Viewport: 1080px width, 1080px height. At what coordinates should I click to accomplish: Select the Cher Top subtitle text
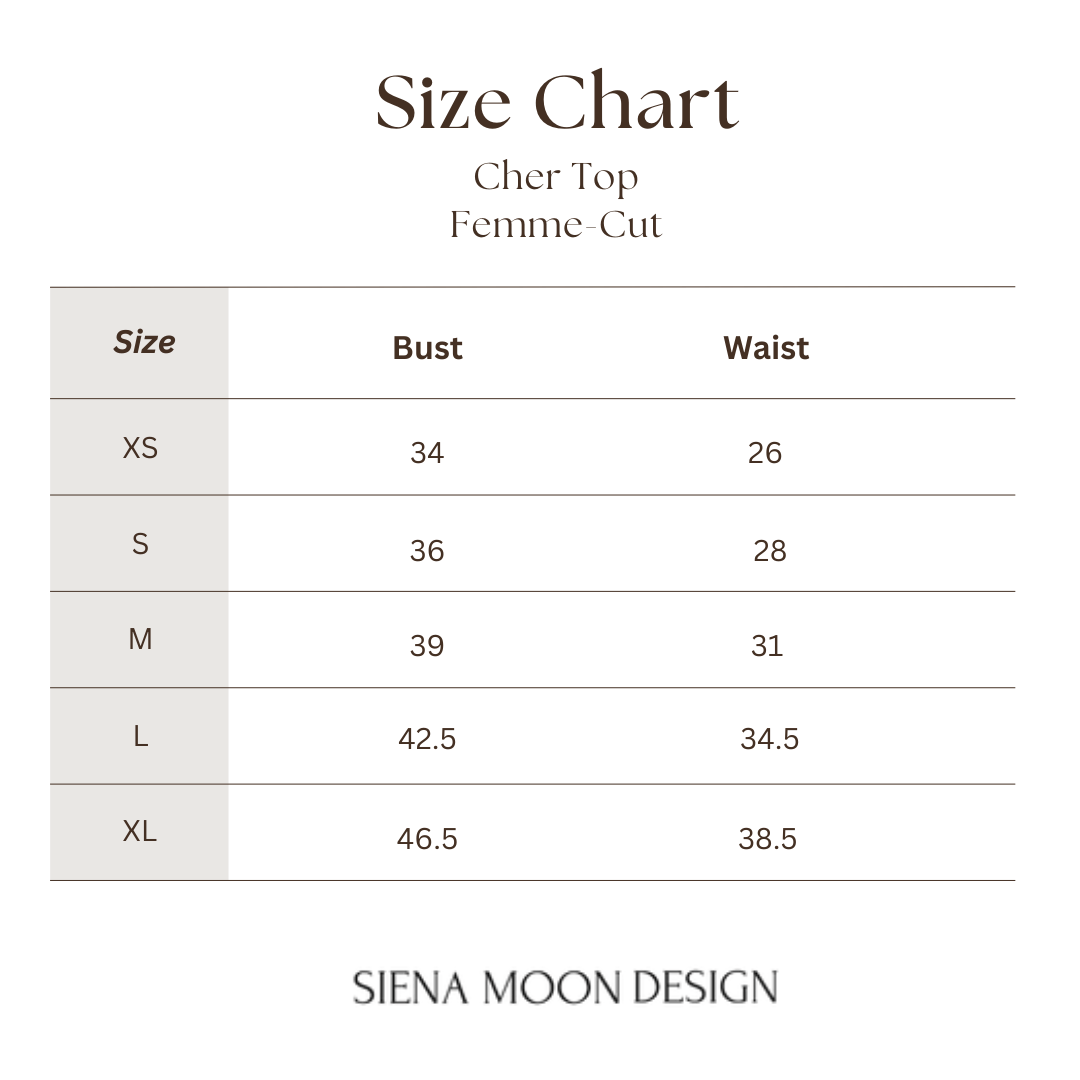(556, 178)
